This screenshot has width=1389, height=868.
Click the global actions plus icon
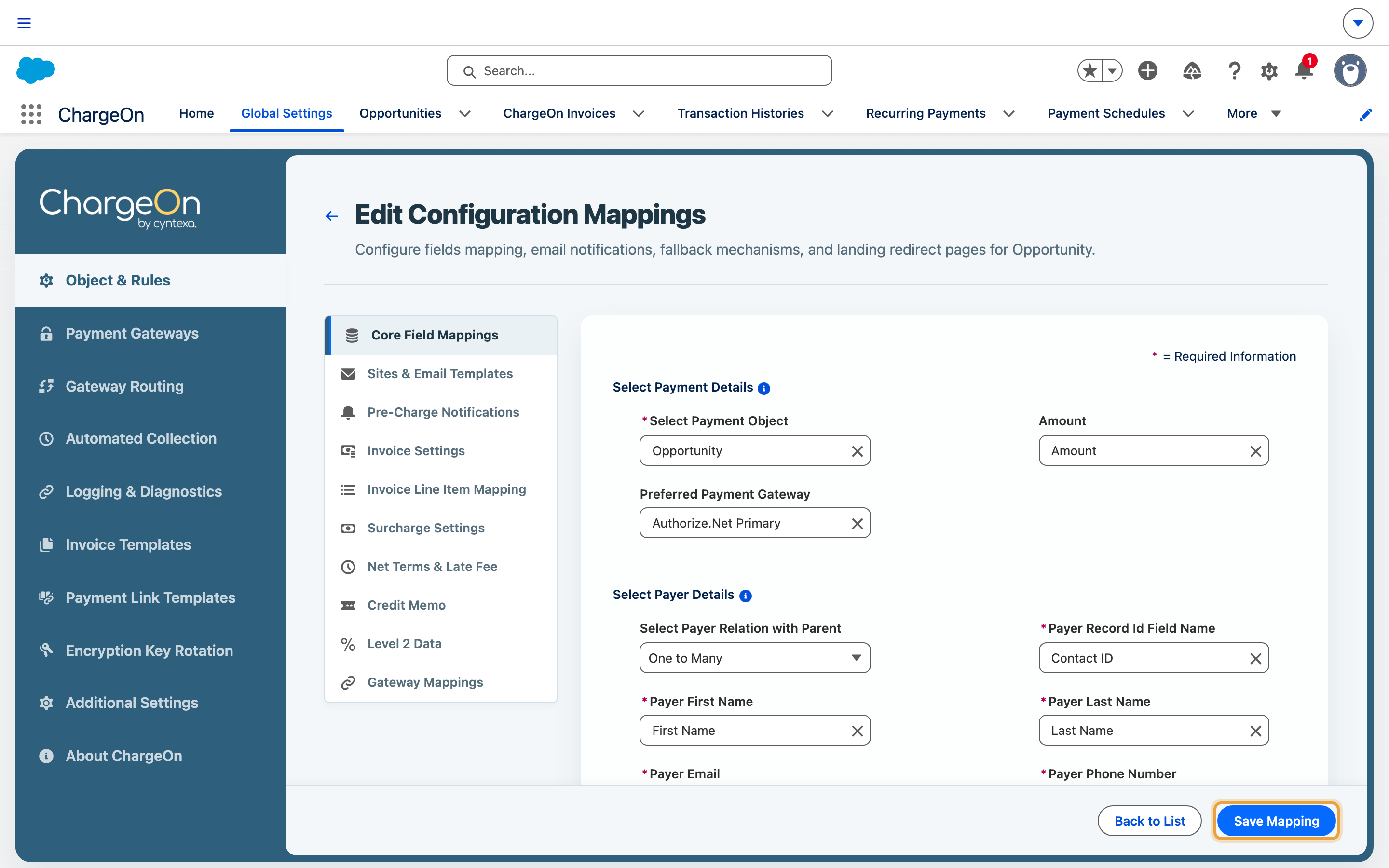click(x=1148, y=70)
